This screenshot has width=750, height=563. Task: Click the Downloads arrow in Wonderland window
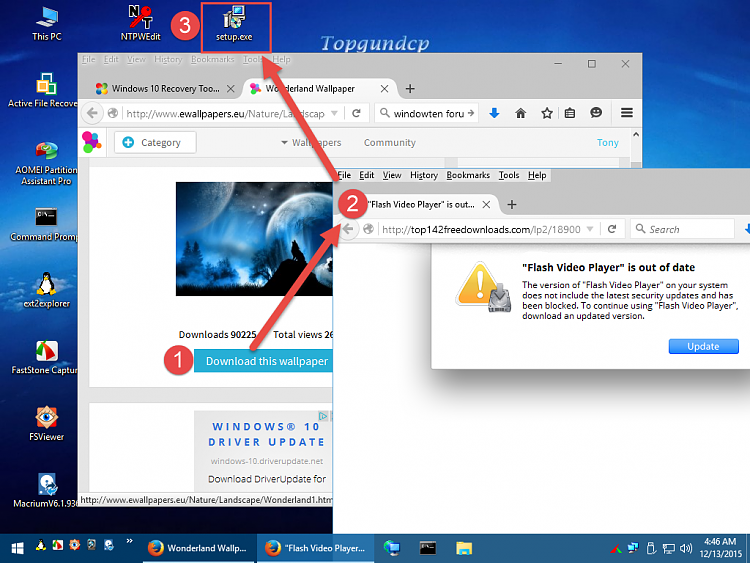[495, 113]
